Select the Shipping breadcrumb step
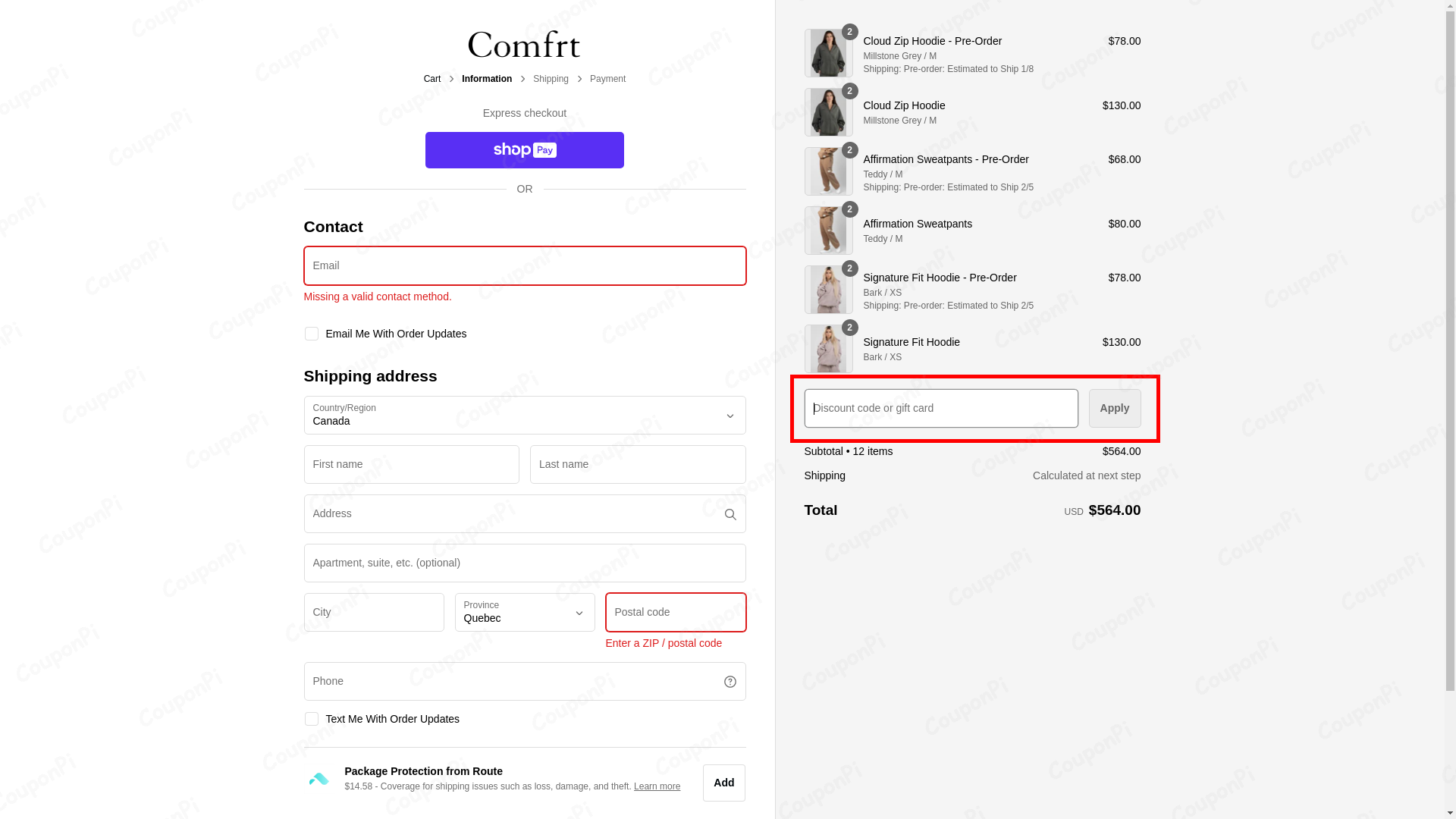 (x=551, y=78)
